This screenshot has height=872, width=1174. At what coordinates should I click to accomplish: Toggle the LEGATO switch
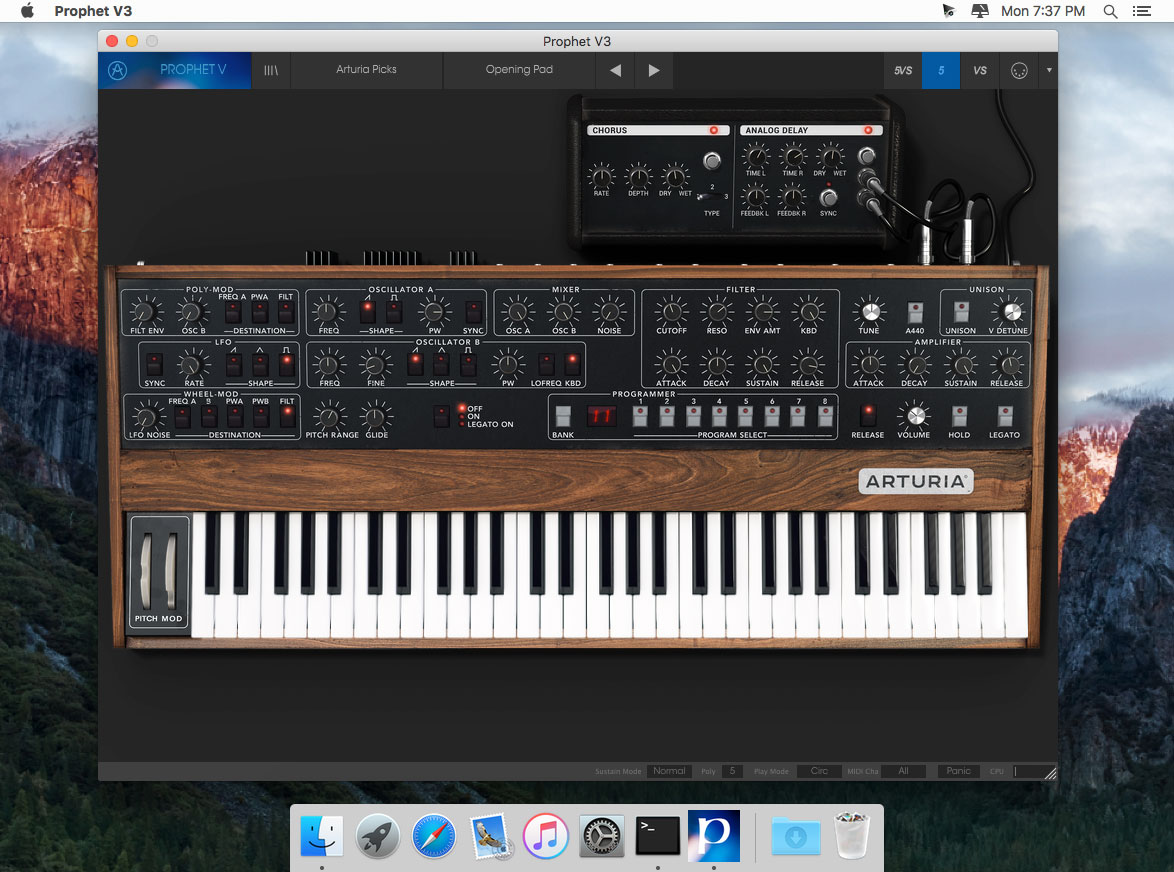click(x=1005, y=416)
